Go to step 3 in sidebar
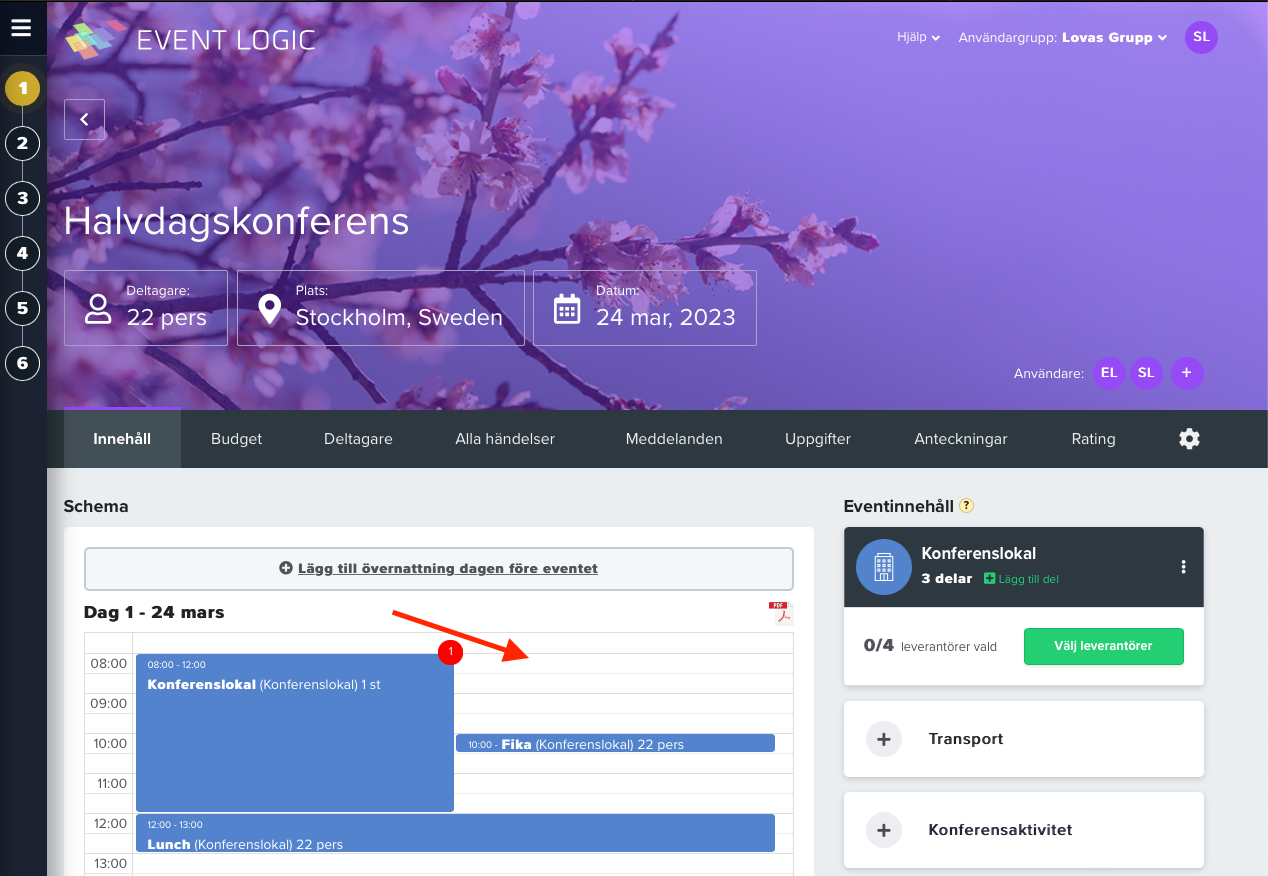The width and height of the screenshot is (1268, 876). coord(22,198)
